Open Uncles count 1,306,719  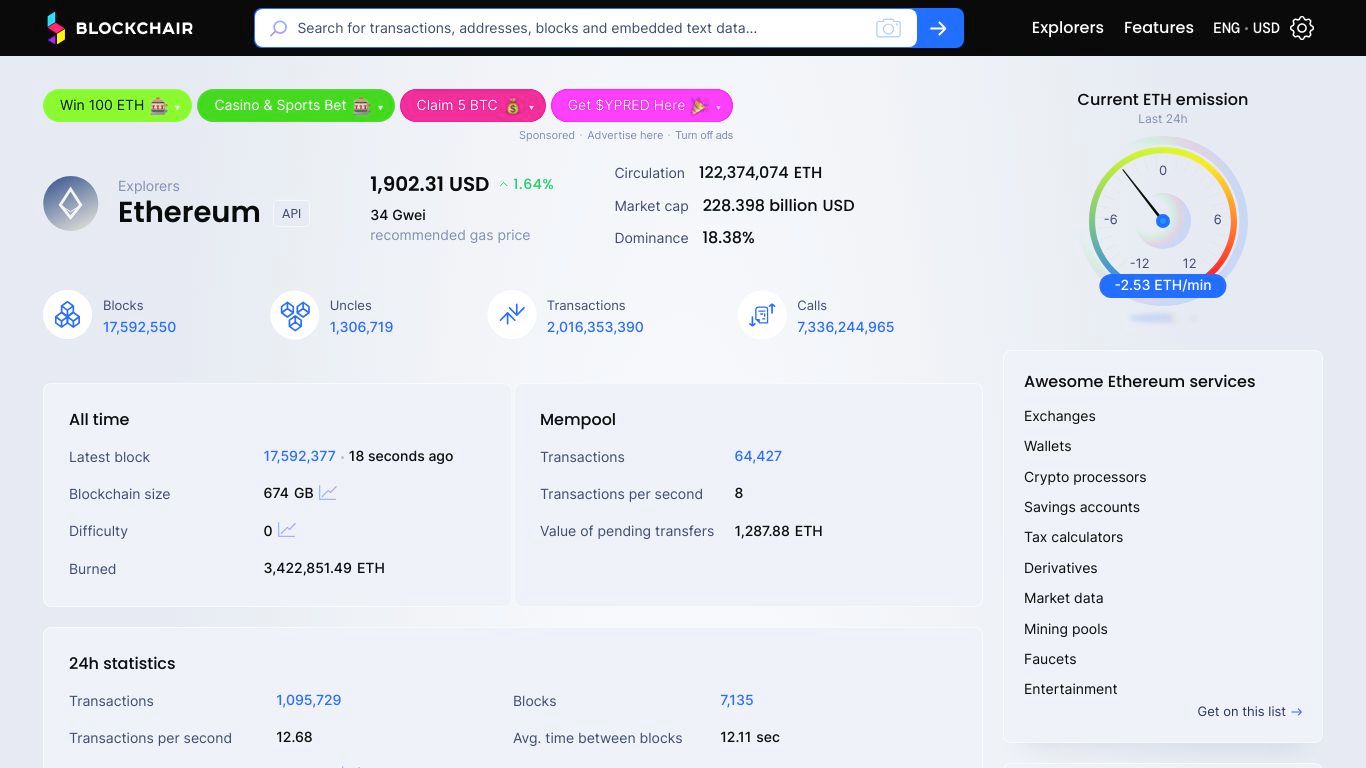tap(361, 327)
